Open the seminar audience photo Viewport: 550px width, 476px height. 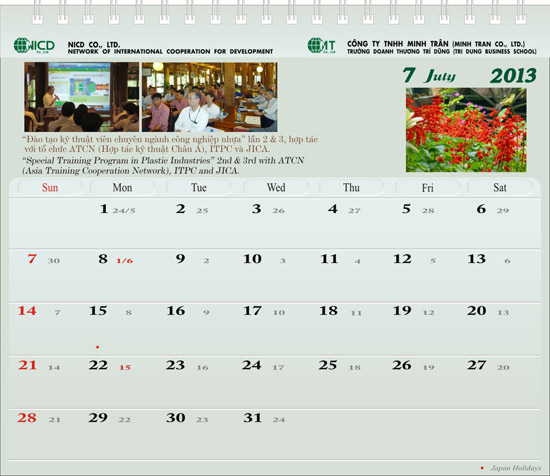[209, 97]
